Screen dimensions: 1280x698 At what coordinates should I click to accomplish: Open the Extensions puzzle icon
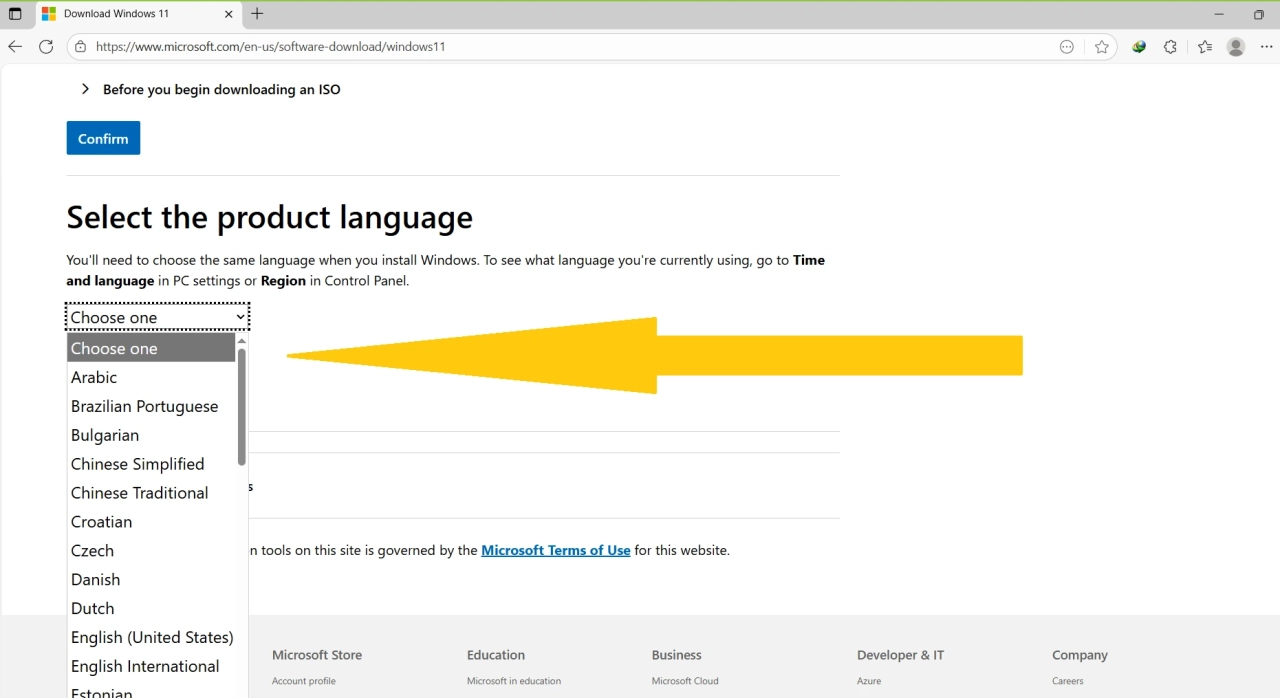1170,47
